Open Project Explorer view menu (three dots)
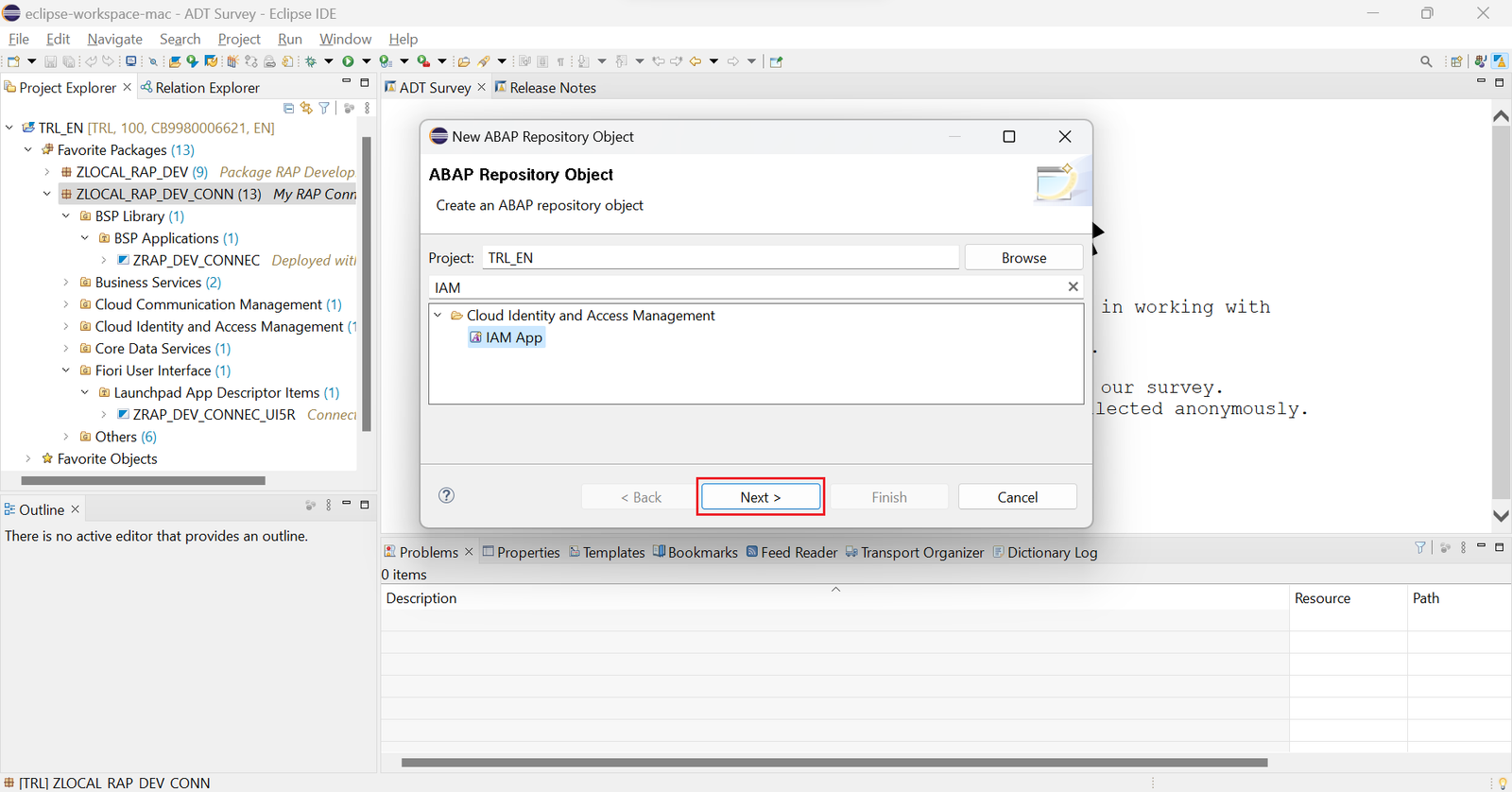The image size is (1512, 792). (368, 108)
